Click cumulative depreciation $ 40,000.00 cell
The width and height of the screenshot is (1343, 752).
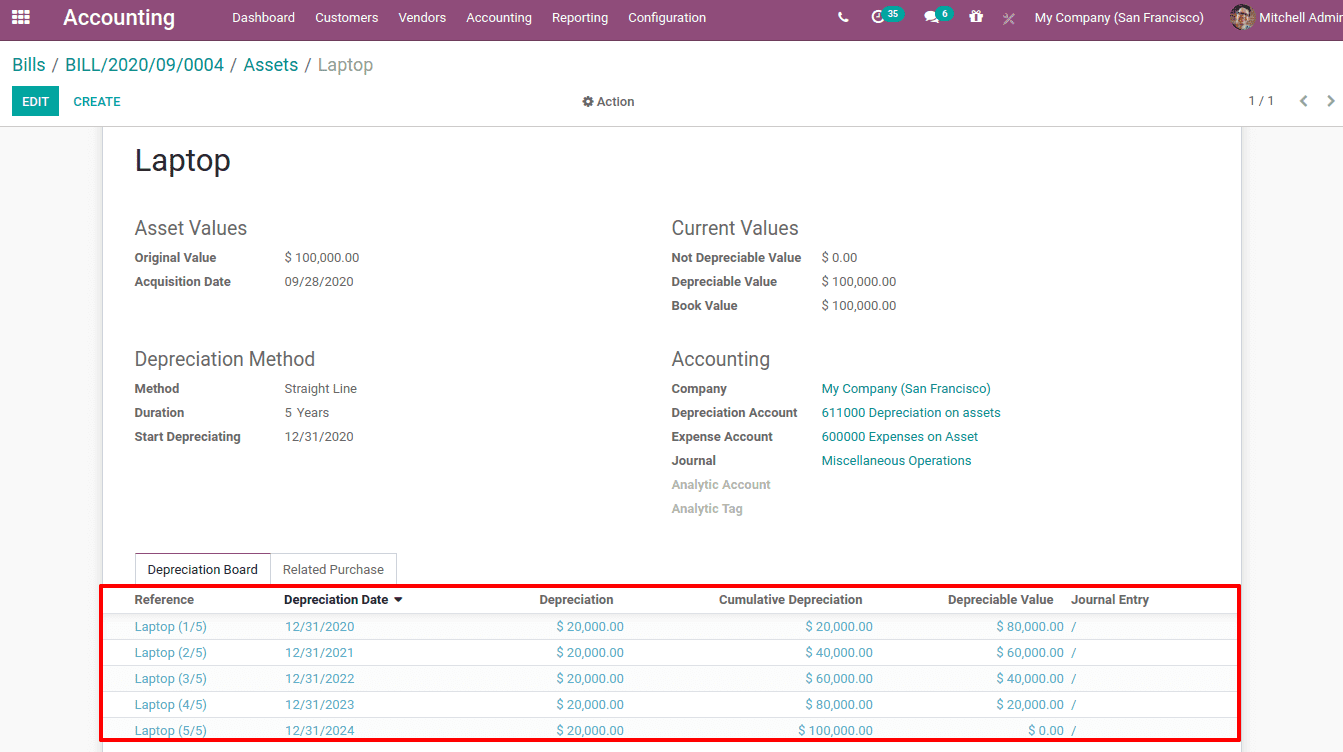(x=839, y=653)
